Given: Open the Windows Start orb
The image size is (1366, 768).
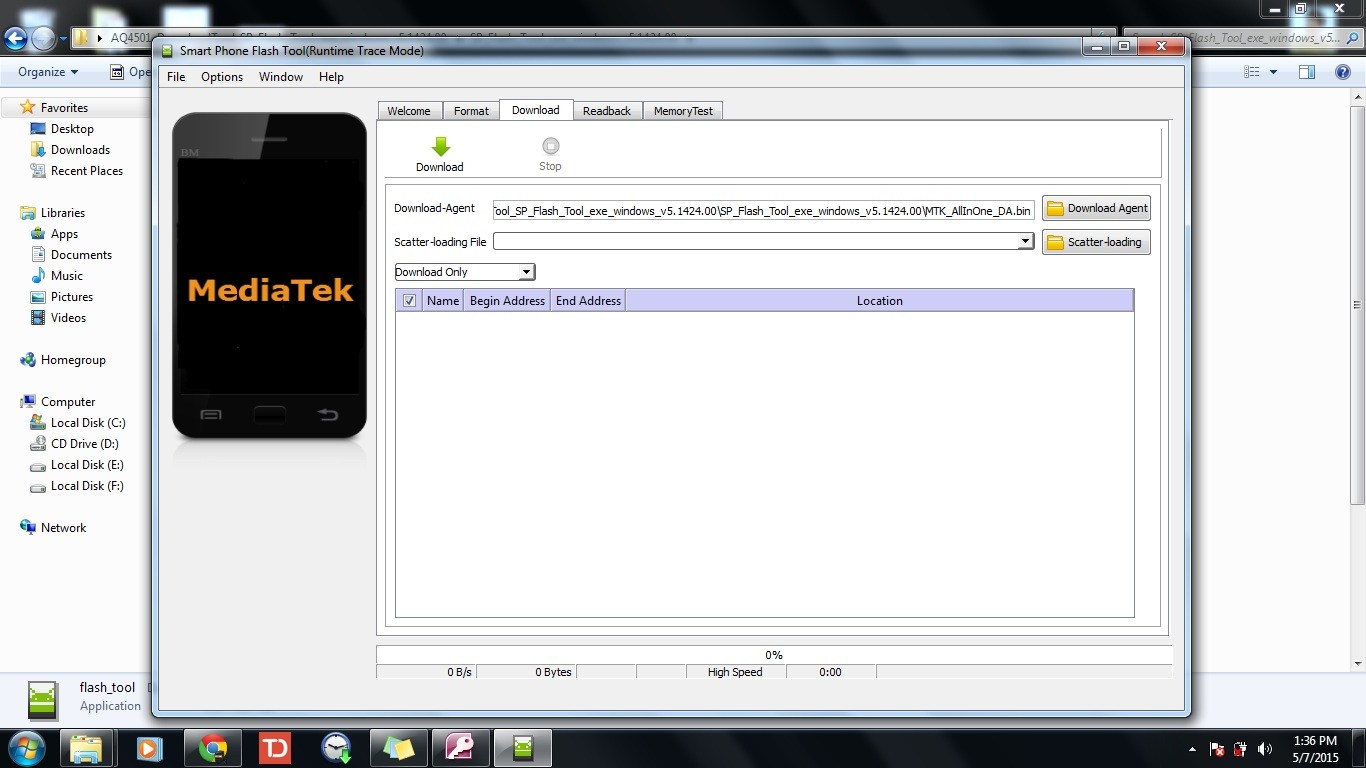Looking at the screenshot, I should pyautogui.click(x=25, y=748).
